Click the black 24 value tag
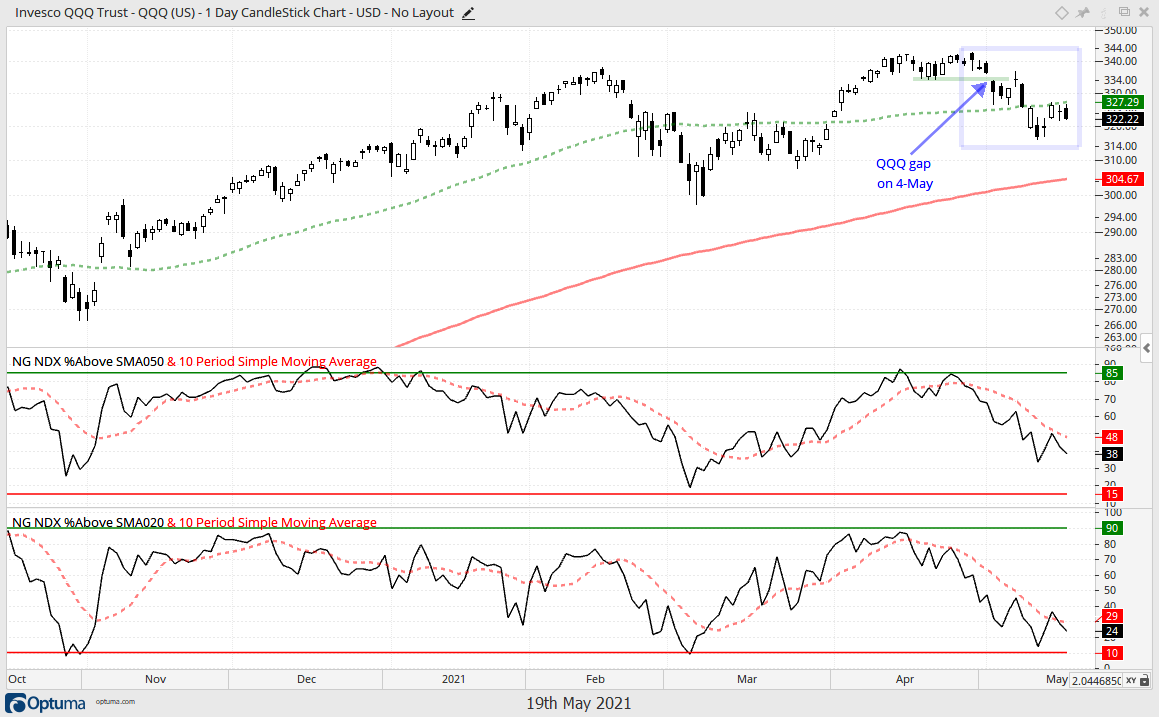1159x717 pixels. point(1112,631)
